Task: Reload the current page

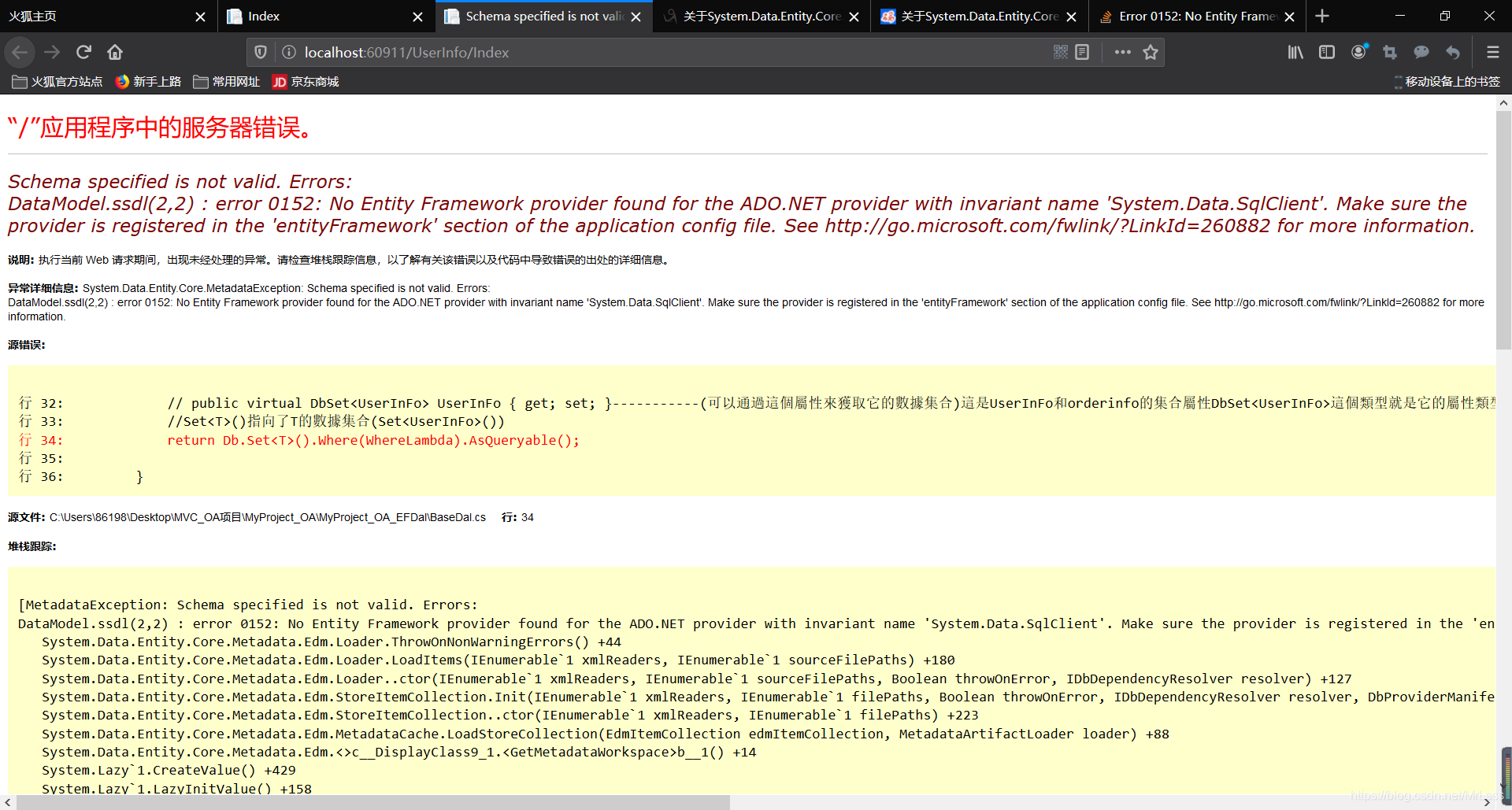Action: [x=83, y=52]
